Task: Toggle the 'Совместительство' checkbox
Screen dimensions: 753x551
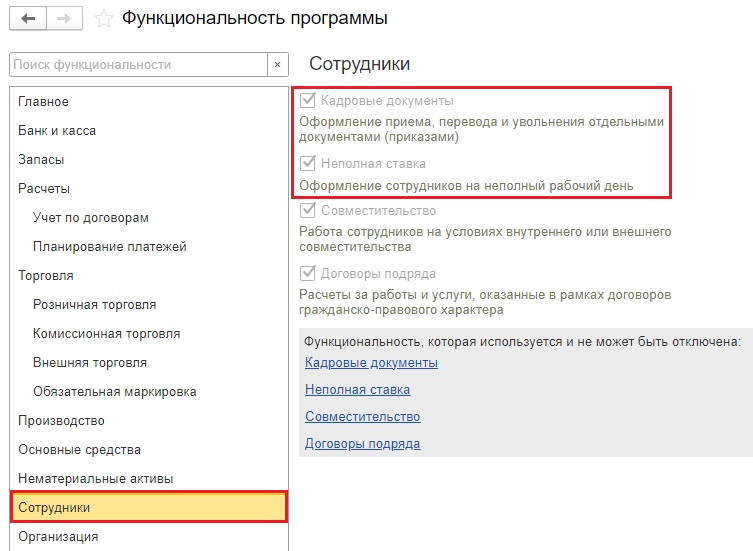Action: (x=307, y=210)
